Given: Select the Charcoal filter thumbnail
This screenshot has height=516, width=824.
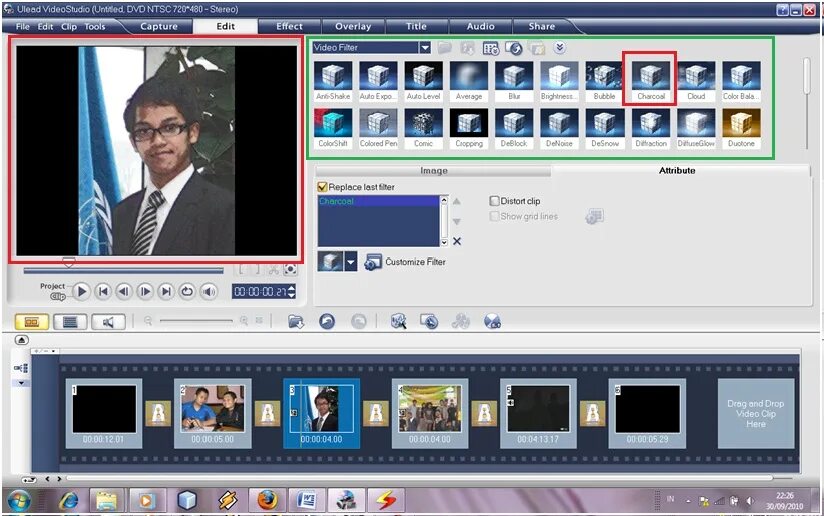Looking at the screenshot, I should pos(651,76).
